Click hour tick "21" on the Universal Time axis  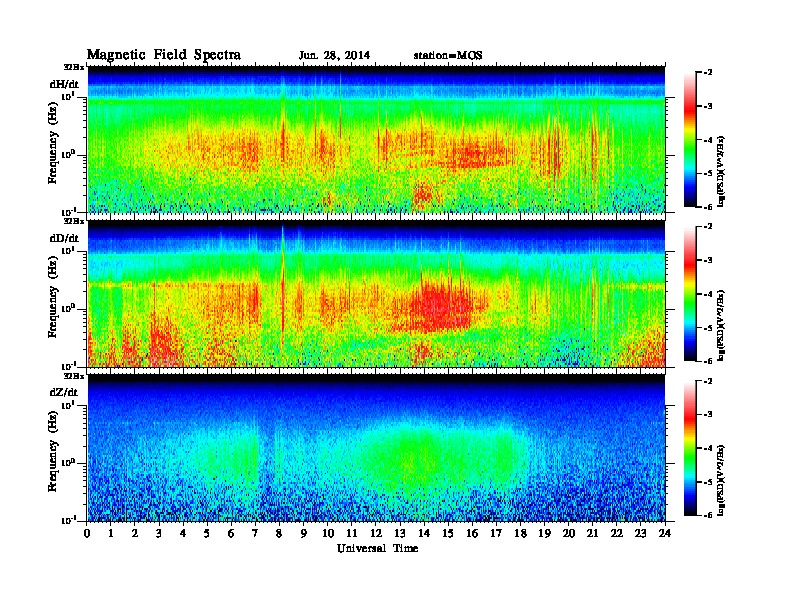coord(592,534)
